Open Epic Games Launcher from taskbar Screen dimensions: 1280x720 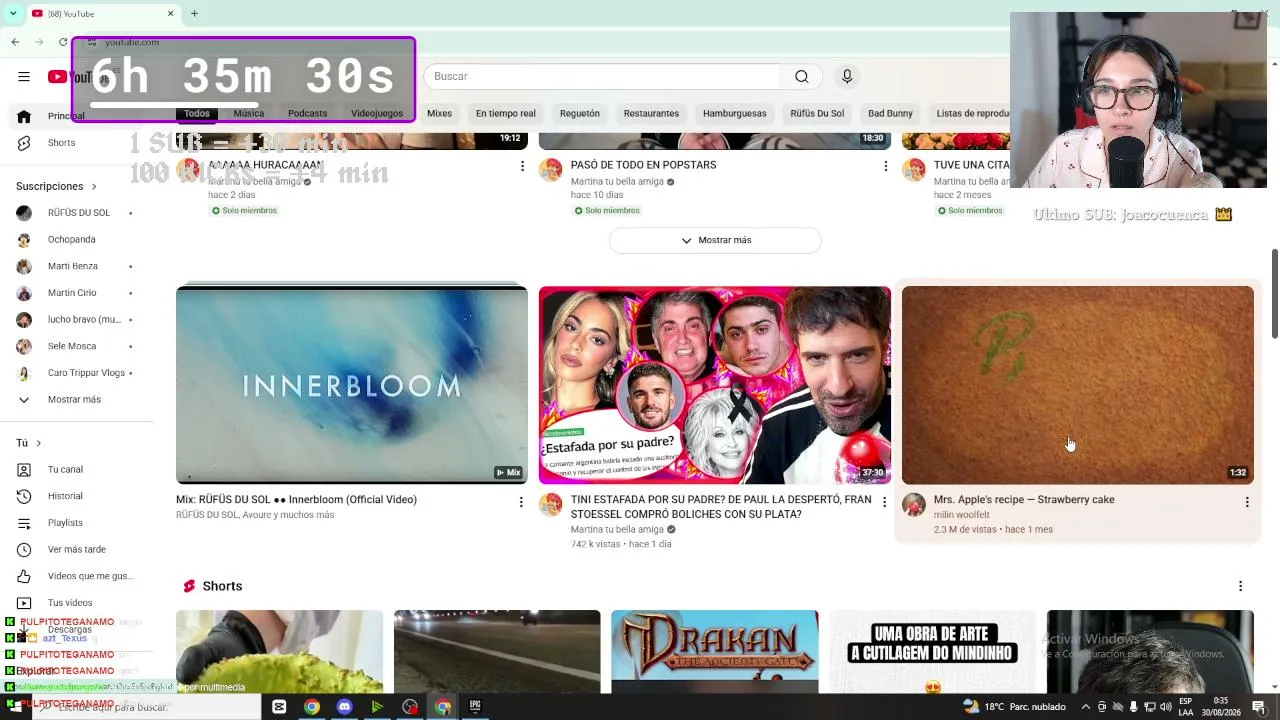(475, 707)
